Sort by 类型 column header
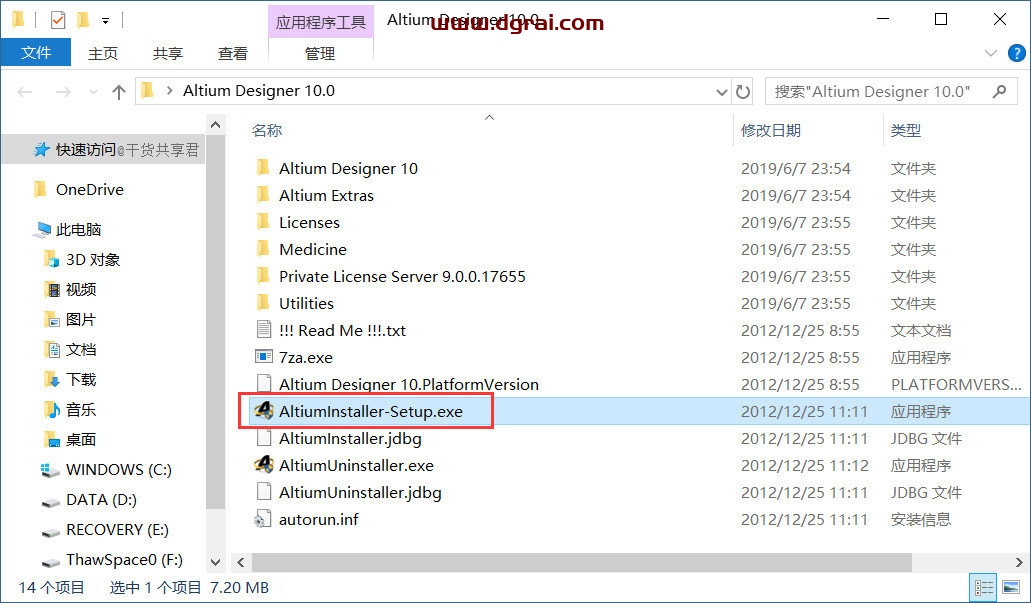Viewport: 1031px width, 603px height. [905, 130]
